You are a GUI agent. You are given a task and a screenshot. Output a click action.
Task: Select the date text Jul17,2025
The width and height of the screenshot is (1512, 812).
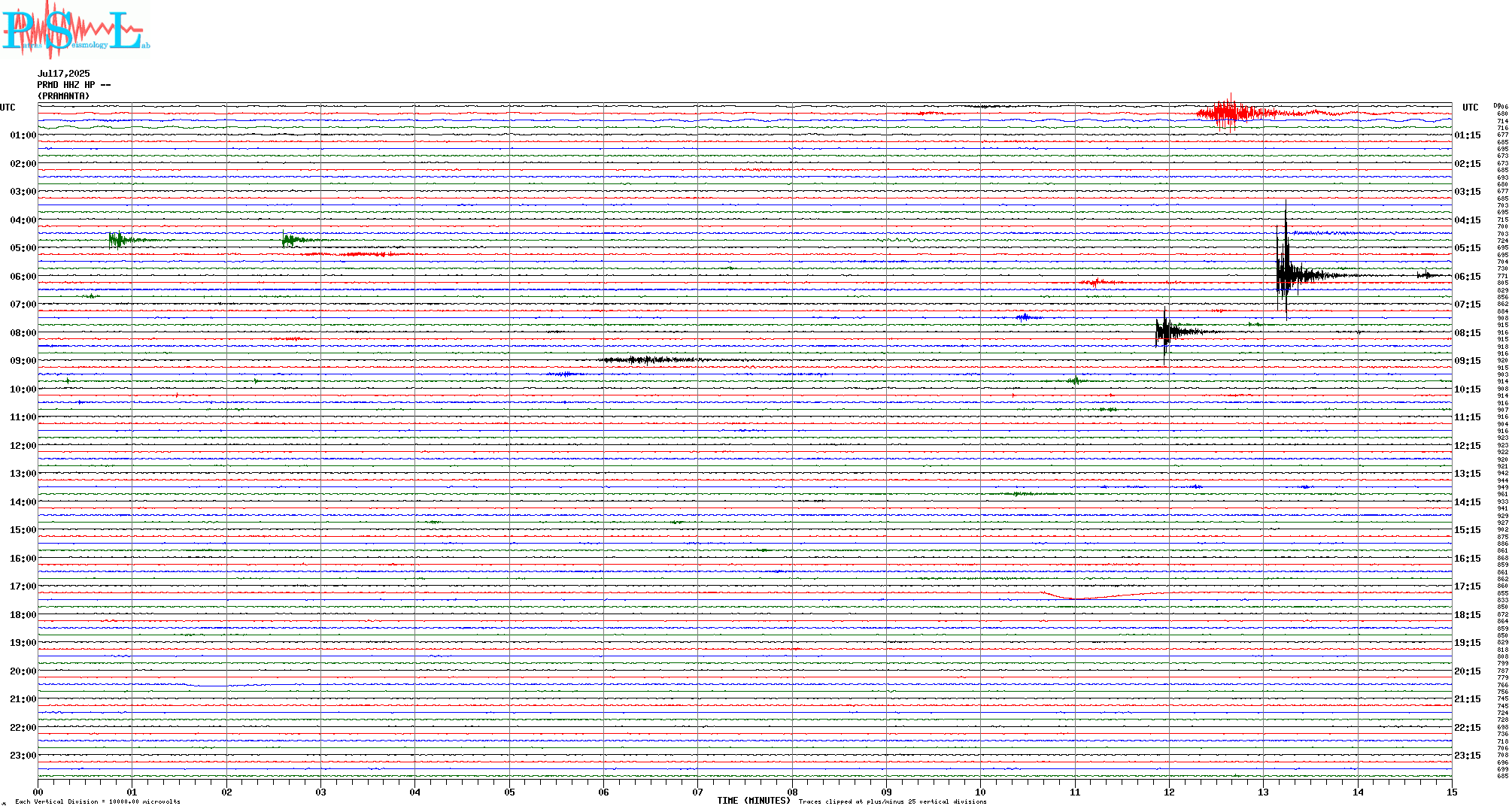click(x=64, y=74)
